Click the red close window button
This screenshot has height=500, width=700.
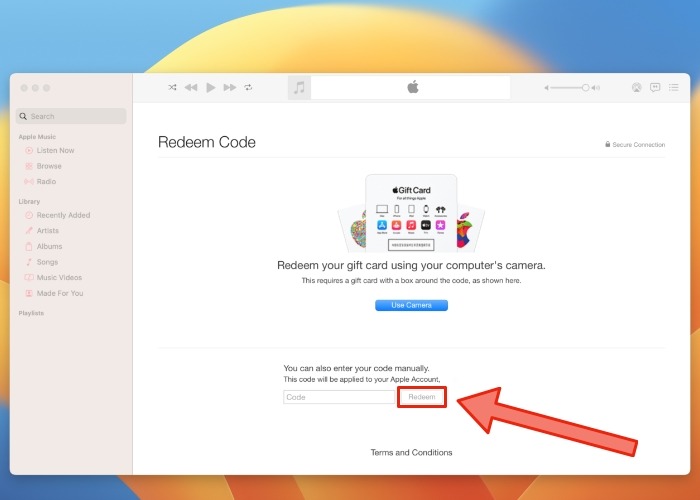click(x=24, y=88)
